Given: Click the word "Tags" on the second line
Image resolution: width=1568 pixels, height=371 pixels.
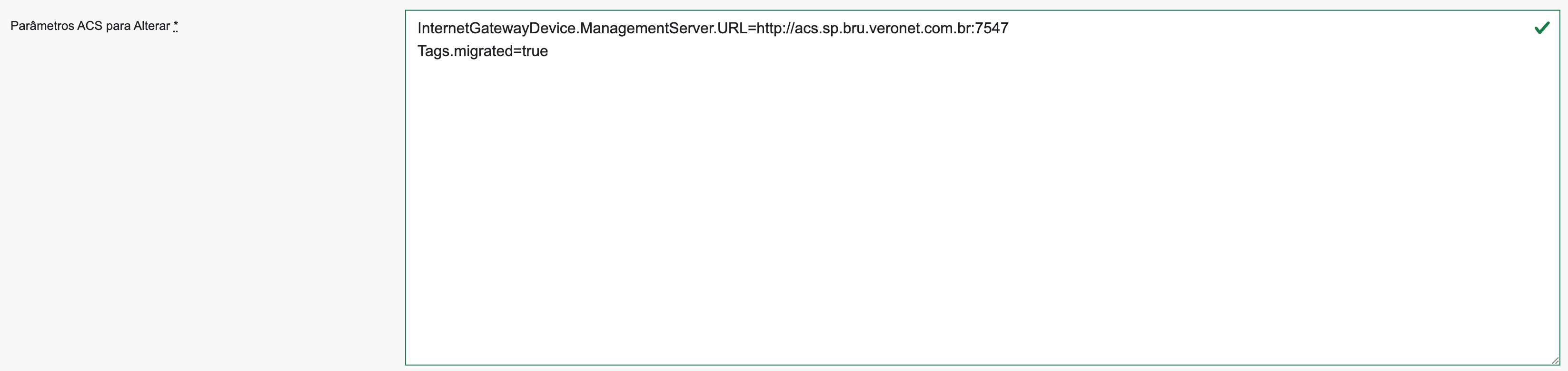Looking at the screenshot, I should 433,52.
